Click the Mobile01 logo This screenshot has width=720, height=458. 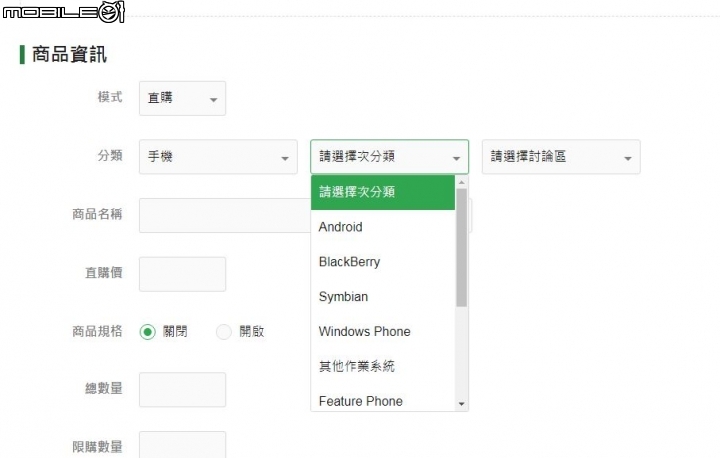coord(62,12)
